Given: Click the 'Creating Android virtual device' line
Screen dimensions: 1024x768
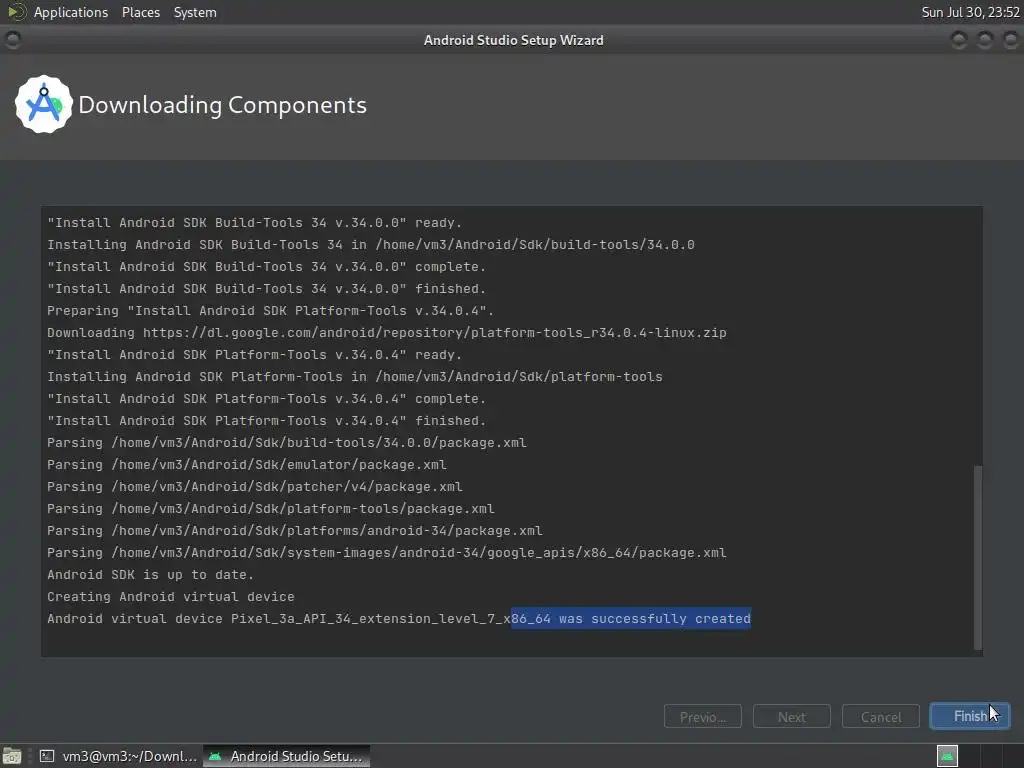Looking at the screenshot, I should click(x=170, y=597).
